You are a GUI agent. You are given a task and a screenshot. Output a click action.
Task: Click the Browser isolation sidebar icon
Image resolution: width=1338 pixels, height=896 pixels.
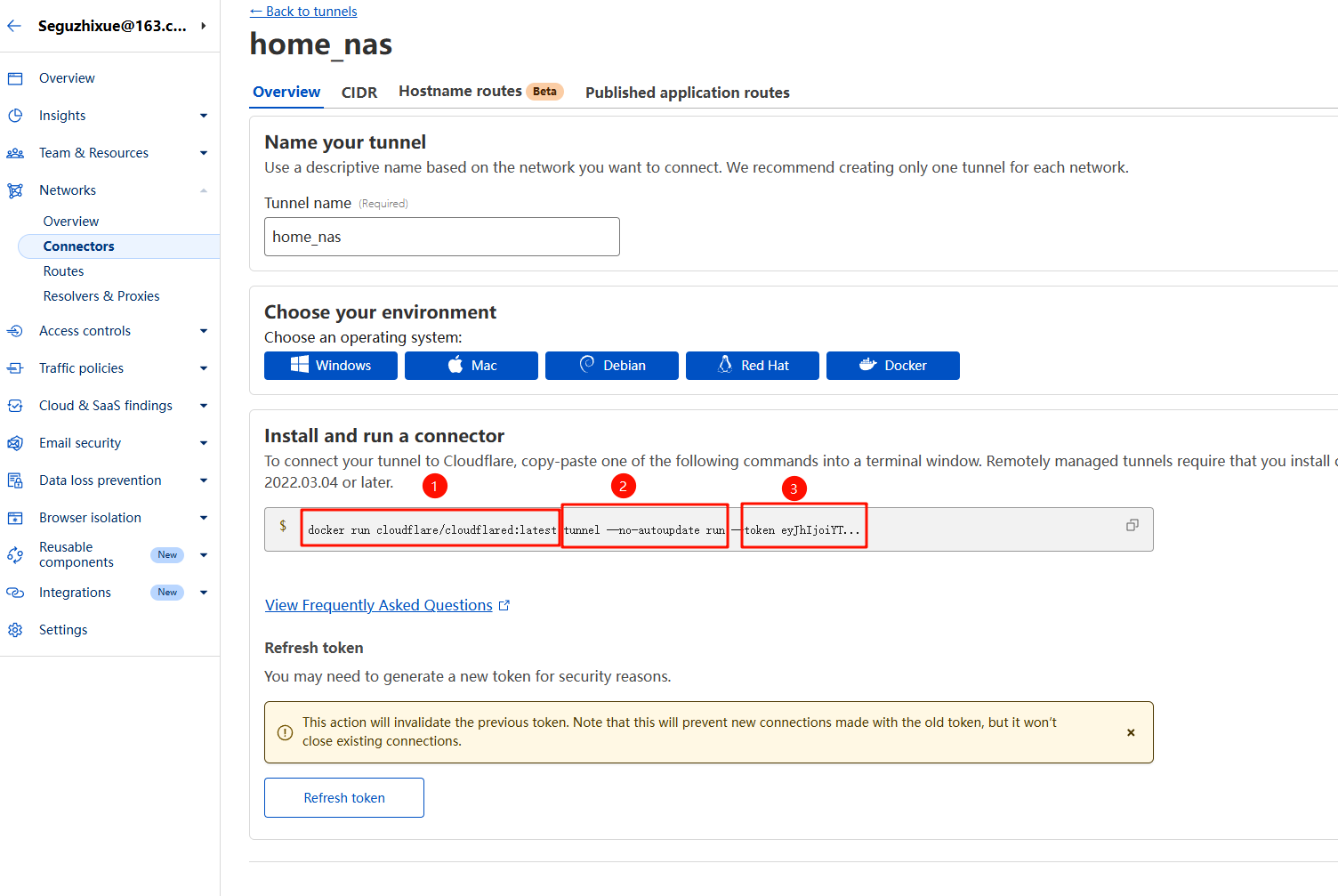(15, 518)
